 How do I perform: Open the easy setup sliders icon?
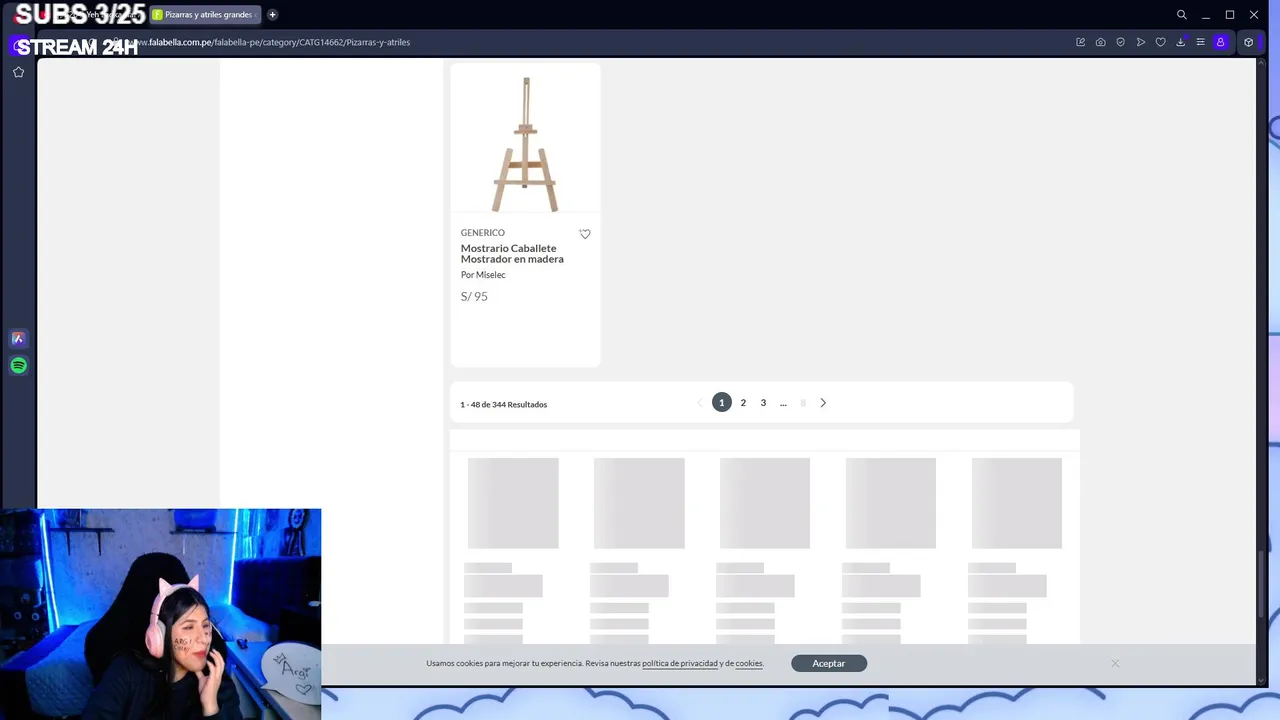tap(1200, 42)
